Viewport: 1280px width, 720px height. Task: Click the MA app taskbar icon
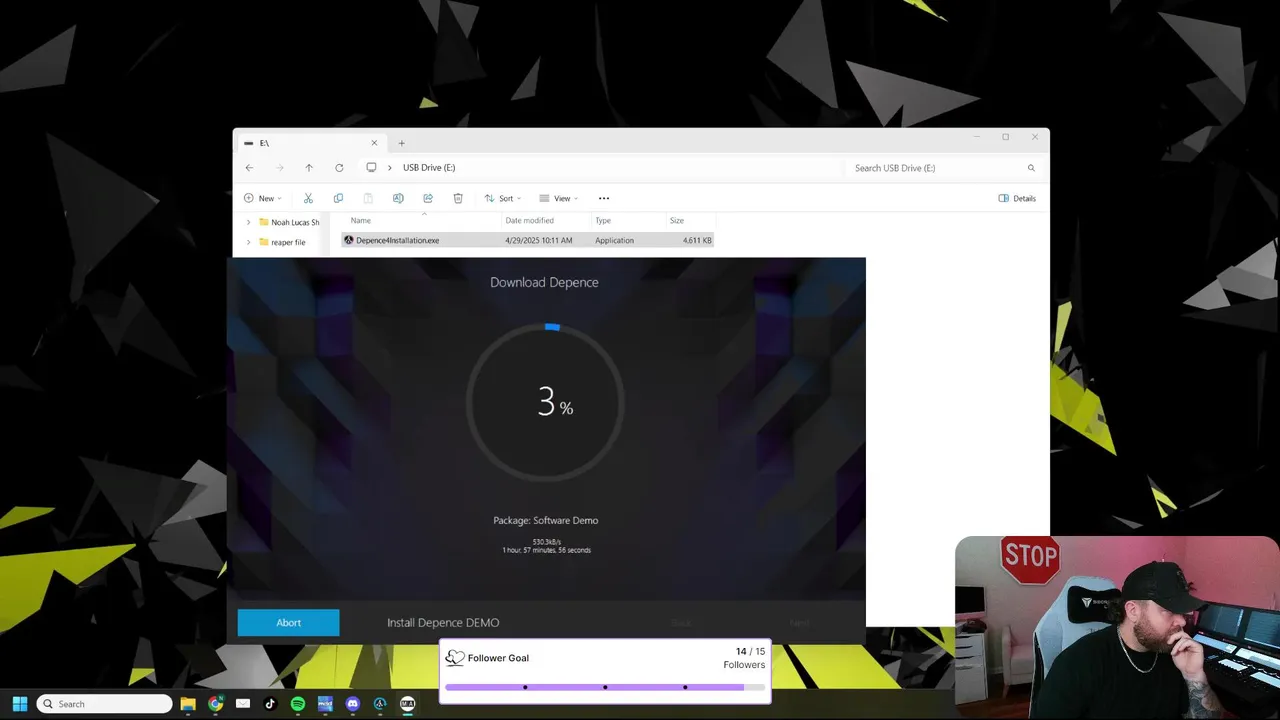407,704
